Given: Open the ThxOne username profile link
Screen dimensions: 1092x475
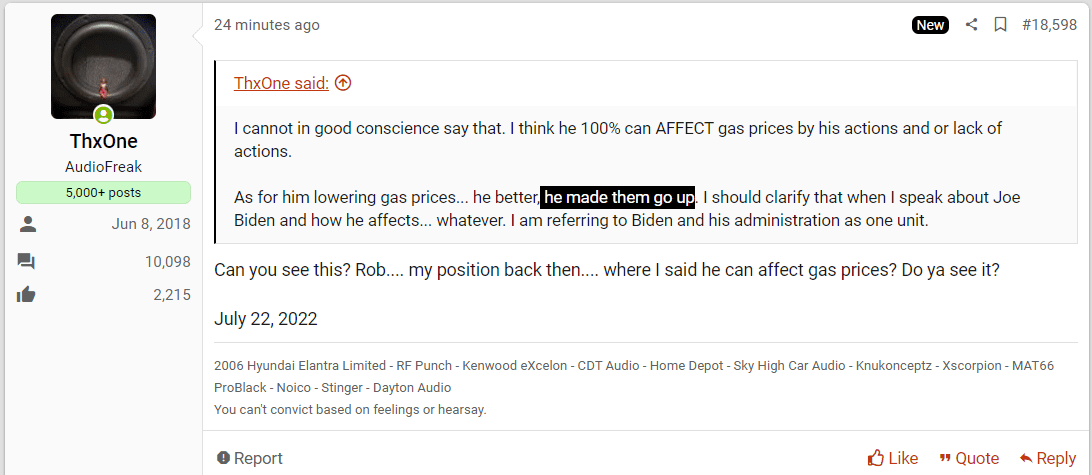Looking at the screenshot, I should point(103,141).
